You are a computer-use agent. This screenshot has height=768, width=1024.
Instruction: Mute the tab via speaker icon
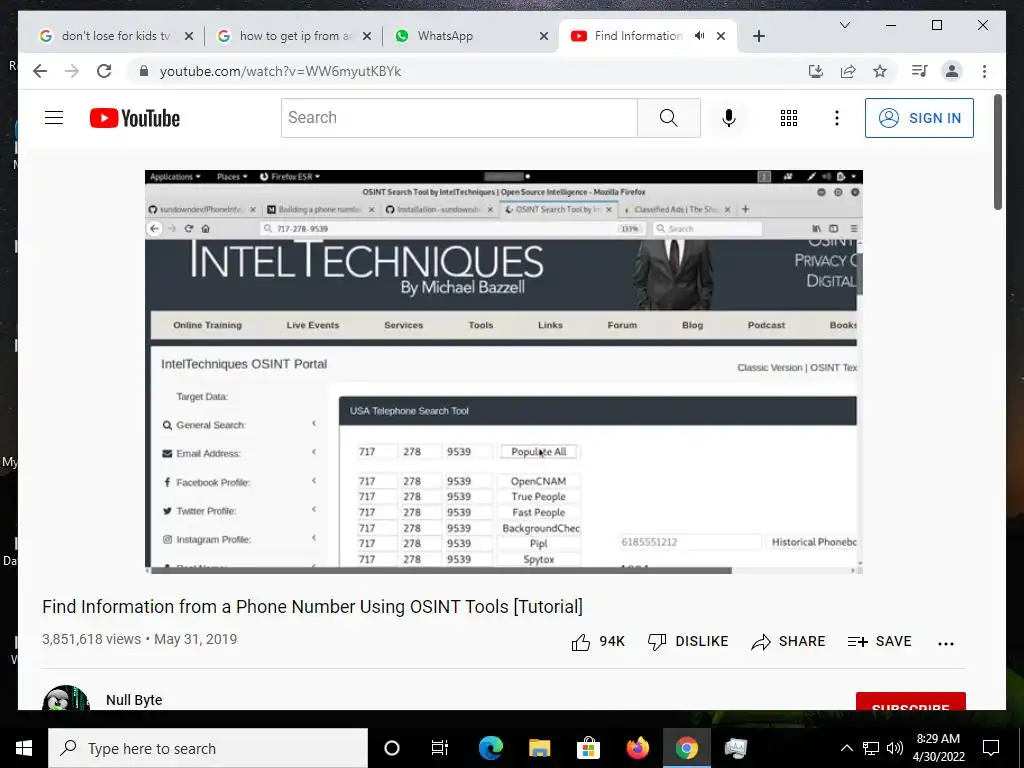tap(699, 36)
